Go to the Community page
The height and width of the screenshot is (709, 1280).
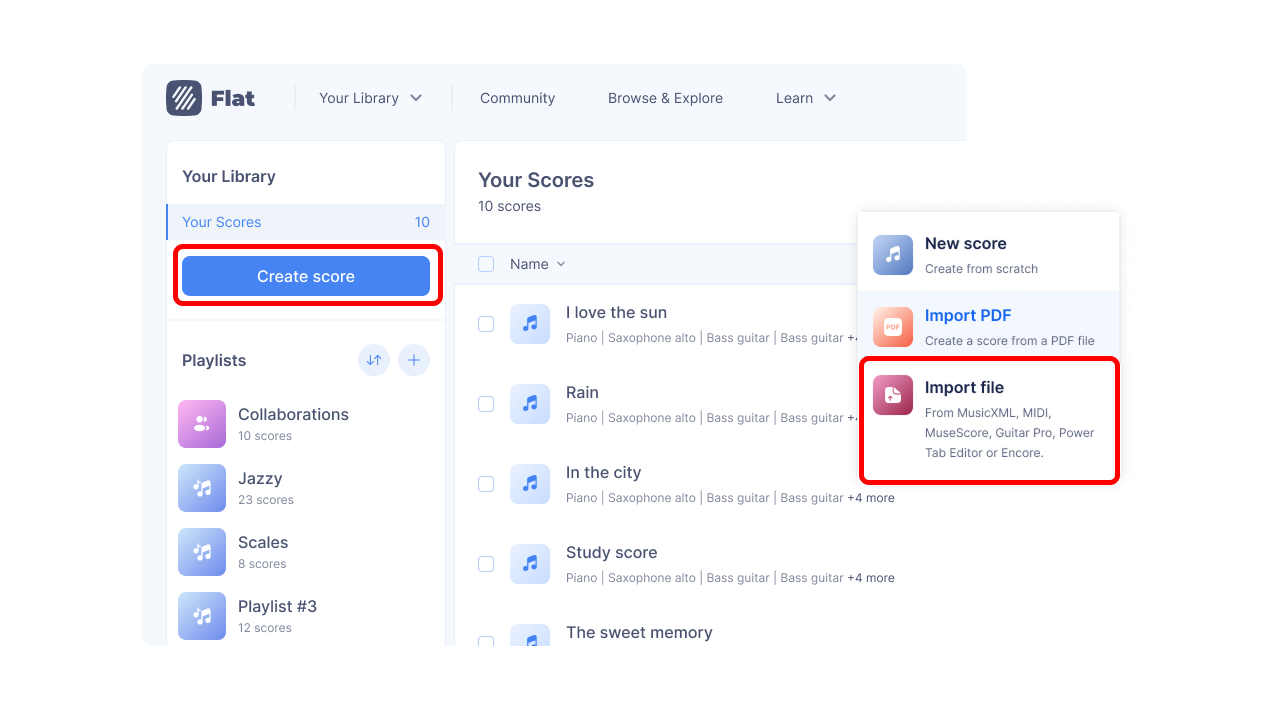click(517, 97)
